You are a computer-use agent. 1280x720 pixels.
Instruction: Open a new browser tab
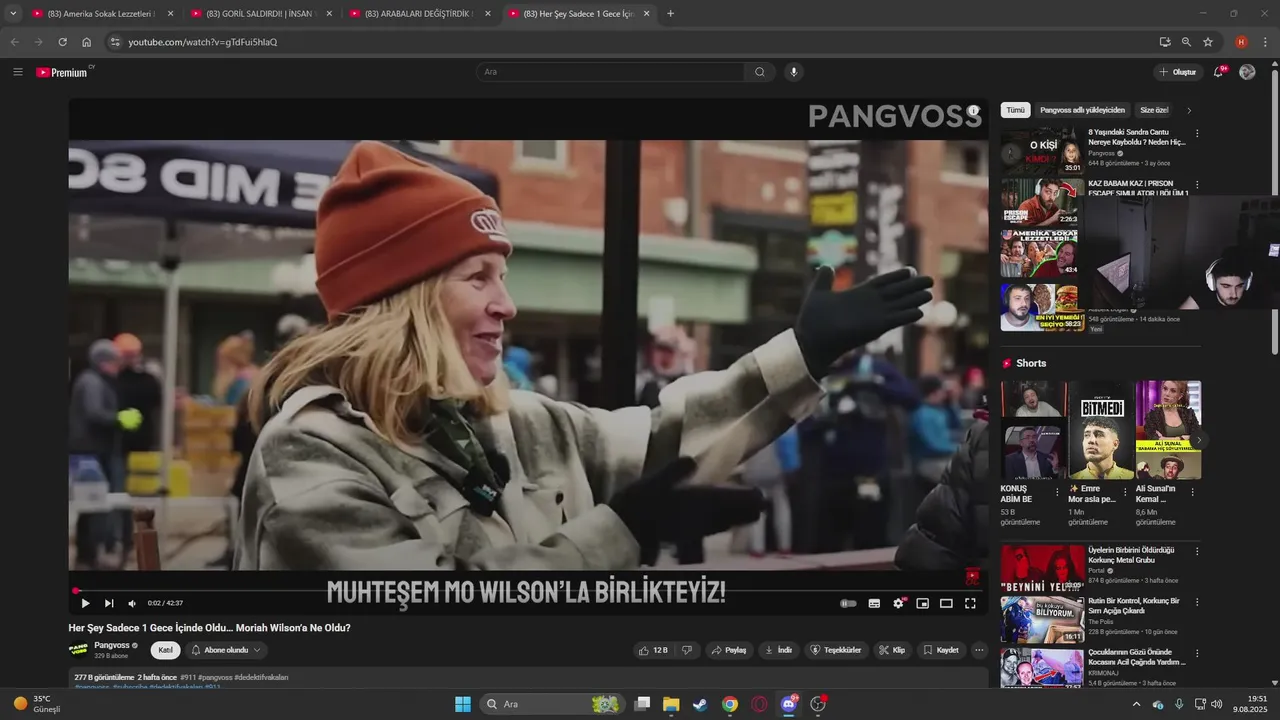coord(670,14)
